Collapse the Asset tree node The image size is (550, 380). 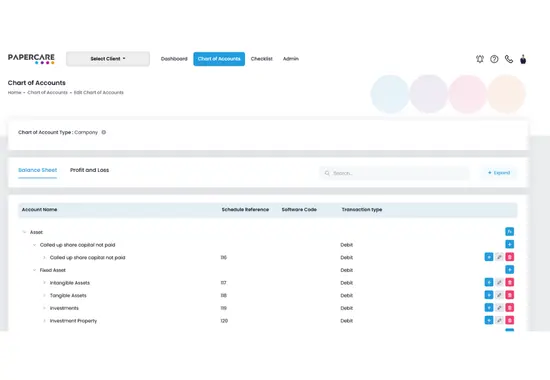24,232
